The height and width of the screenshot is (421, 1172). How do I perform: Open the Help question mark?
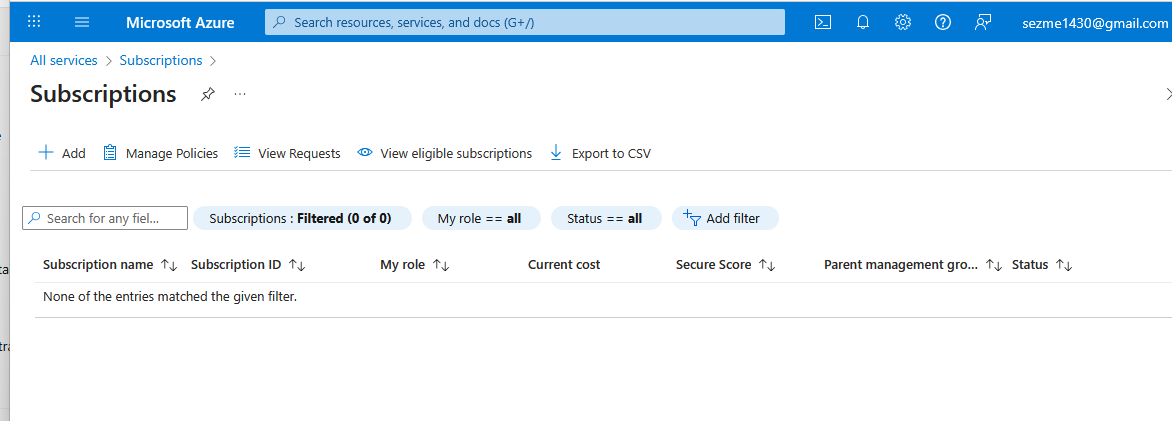coord(943,22)
